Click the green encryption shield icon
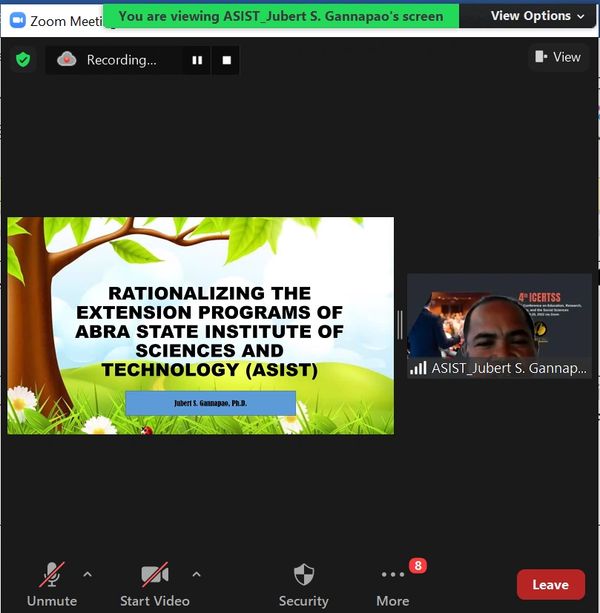Viewport: 600px width, 613px height. 23,60
